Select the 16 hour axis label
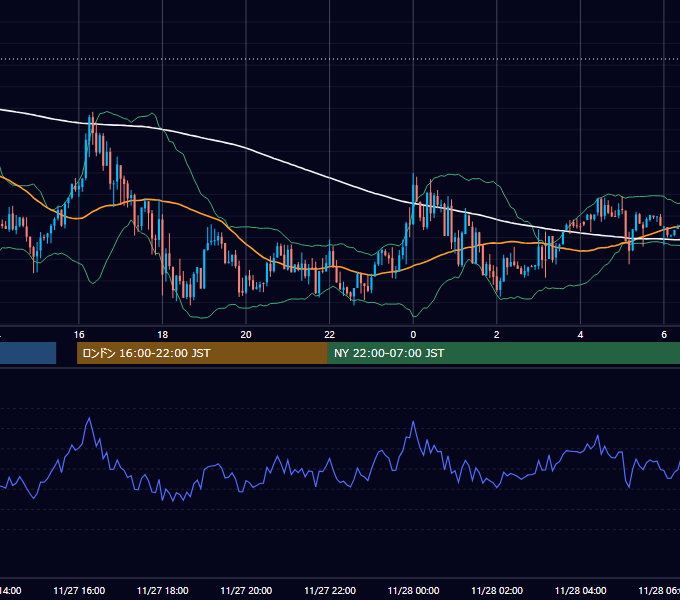 [79, 335]
